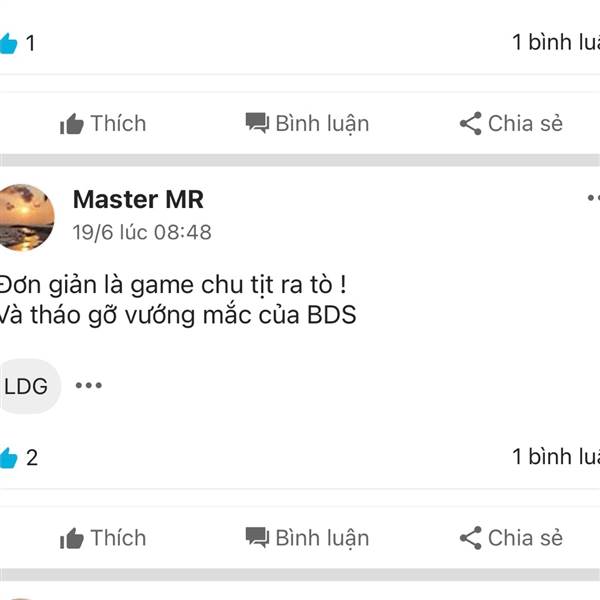Click share icon under Master MR post
This screenshot has height=600, width=600.
[x=470, y=538]
